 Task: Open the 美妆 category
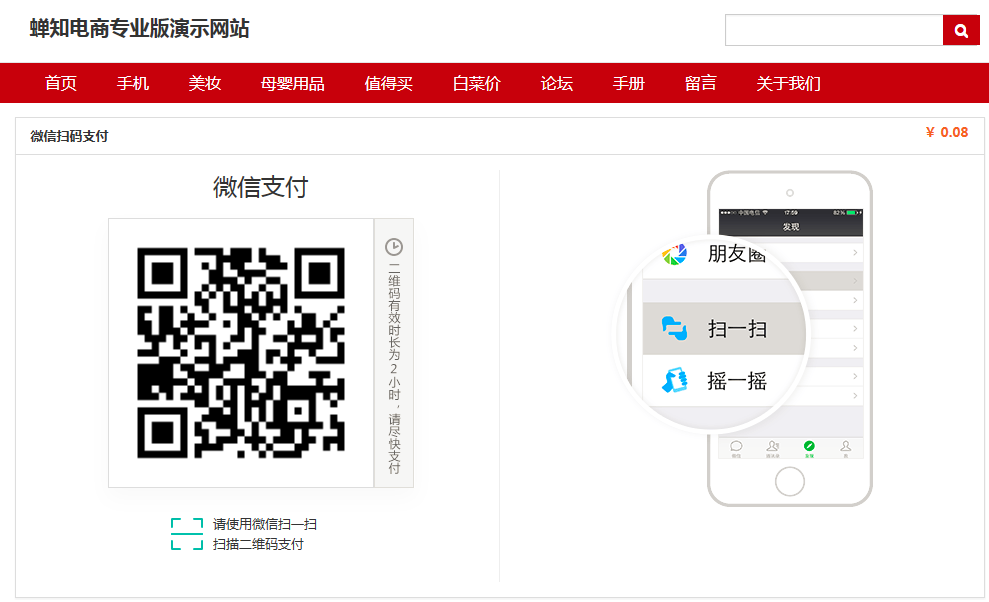[204, 83]
